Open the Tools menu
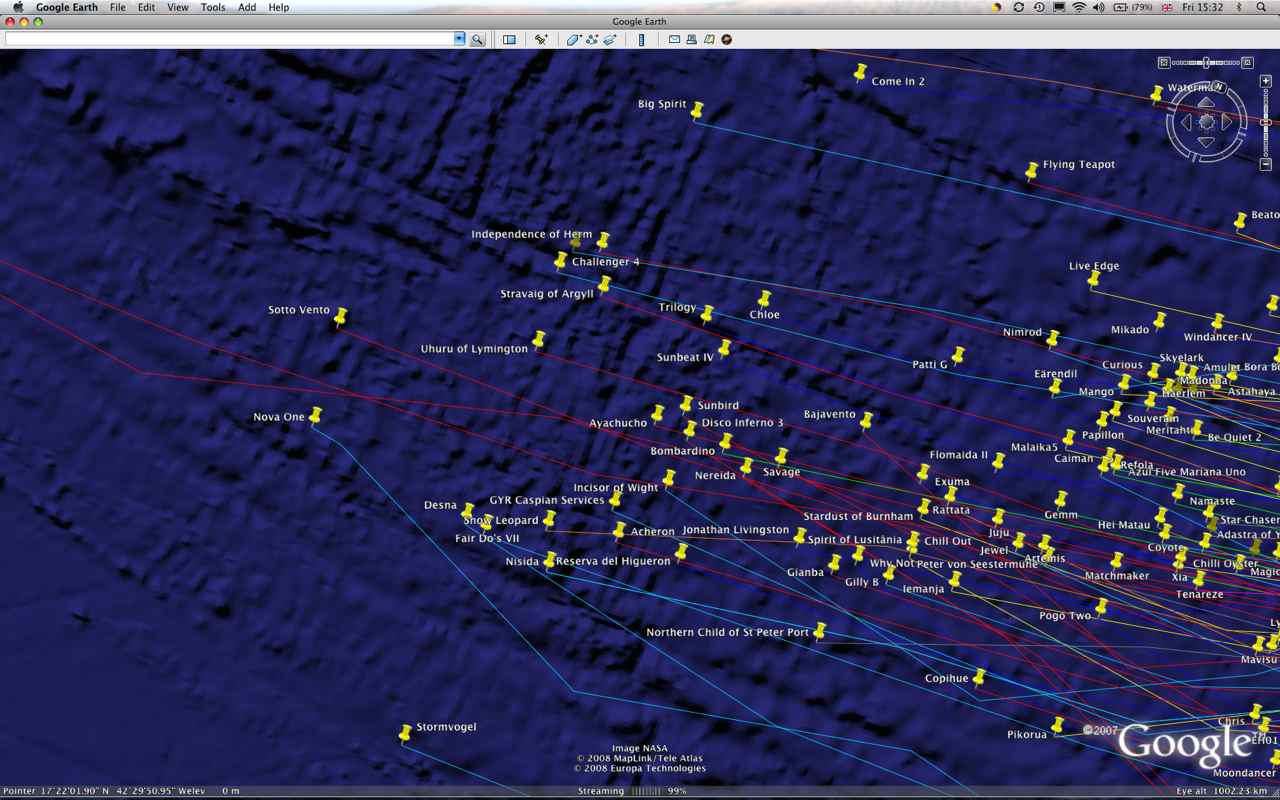The height and width of the screenshot is (800, 1280). click(213, 7)
